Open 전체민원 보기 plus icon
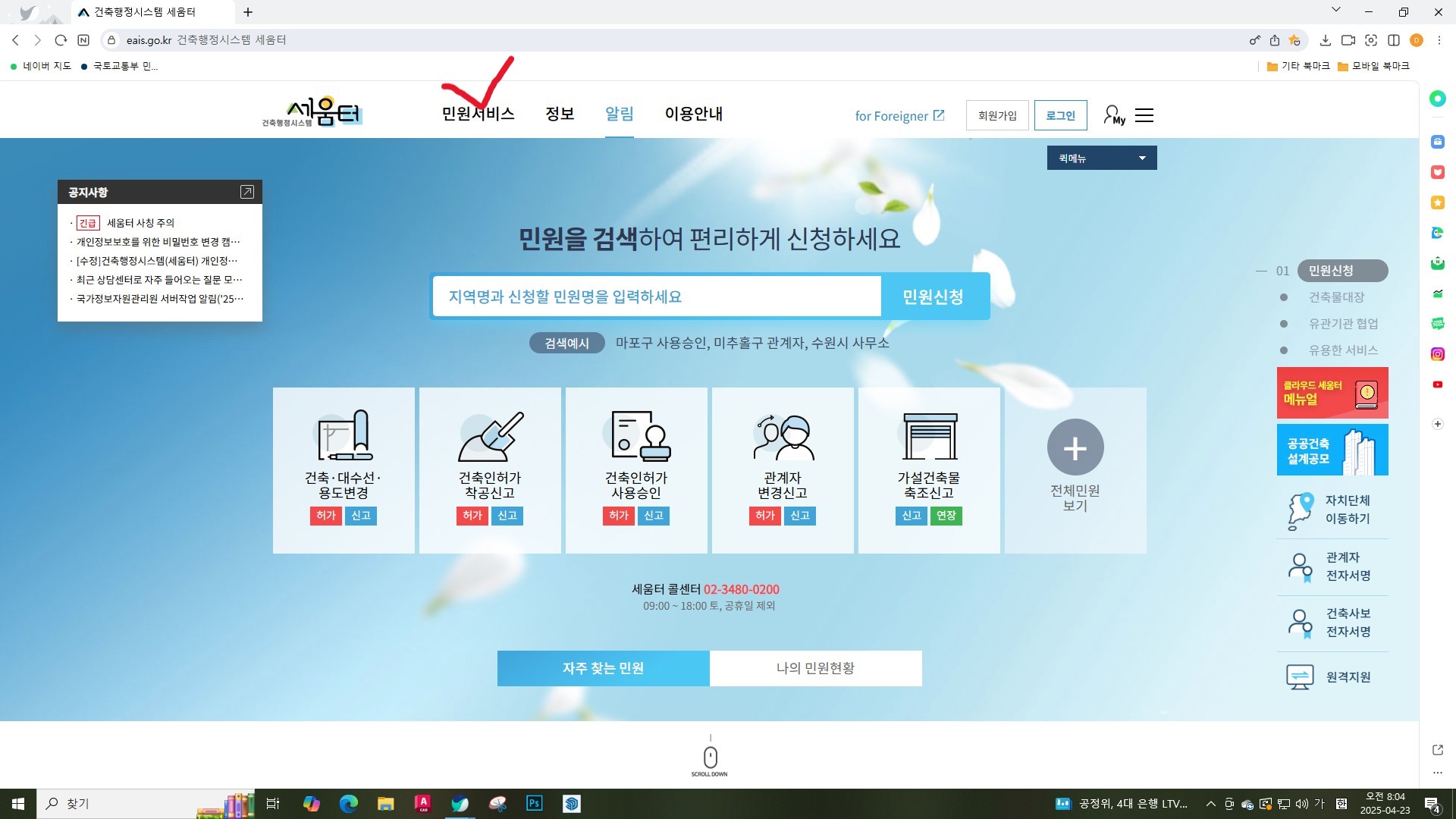Viewport: 1456px width, 819px height. [x=1075, y=447]
